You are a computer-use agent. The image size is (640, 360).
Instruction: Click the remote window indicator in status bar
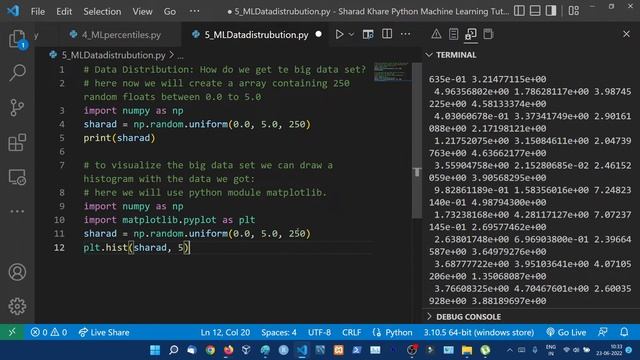tap(12, 332)
